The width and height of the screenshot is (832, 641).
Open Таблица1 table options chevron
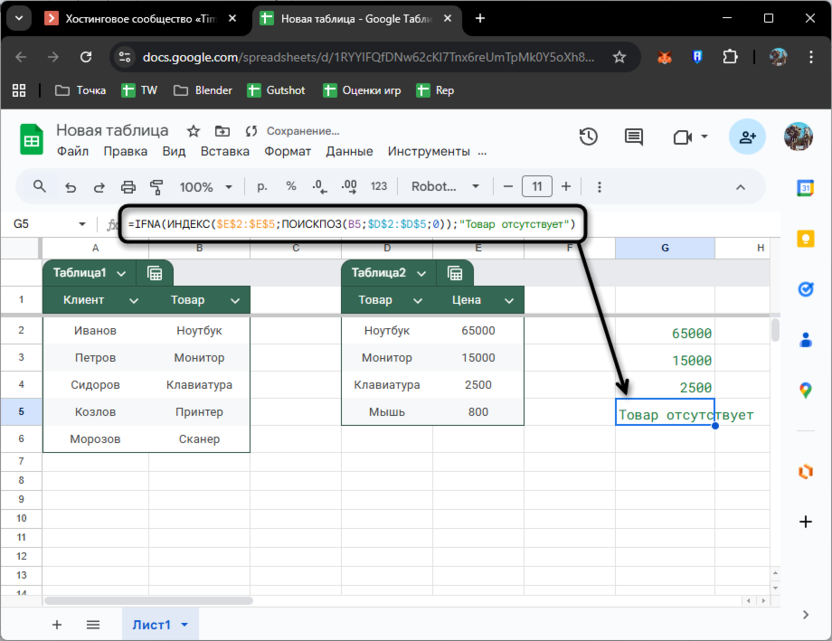point(122,273)
